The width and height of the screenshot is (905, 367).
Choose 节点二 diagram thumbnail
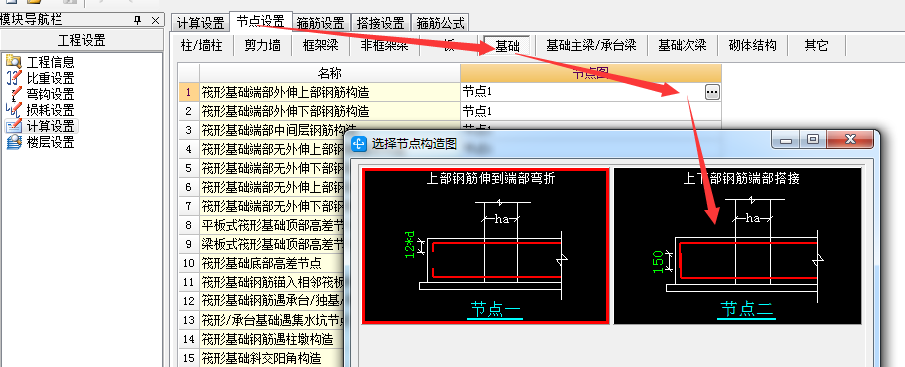point(738,246)
